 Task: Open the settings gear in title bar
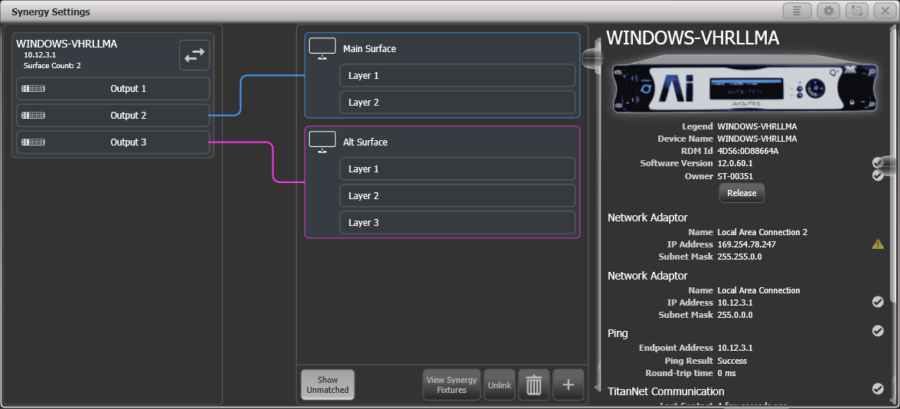click(828, 11)
